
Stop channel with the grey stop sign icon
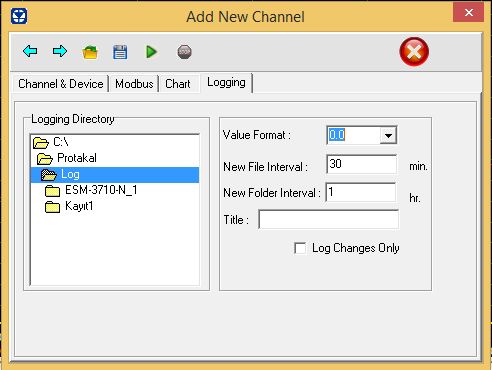184,52
